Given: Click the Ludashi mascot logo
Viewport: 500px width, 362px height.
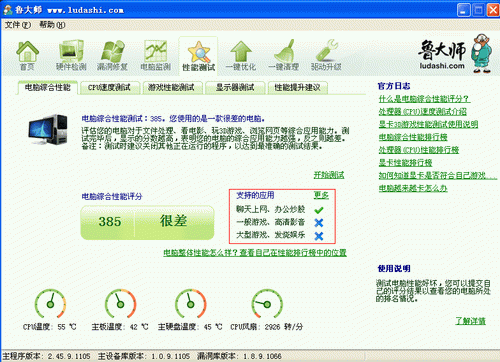Looking at the screenshot, I should click(482, 53).
